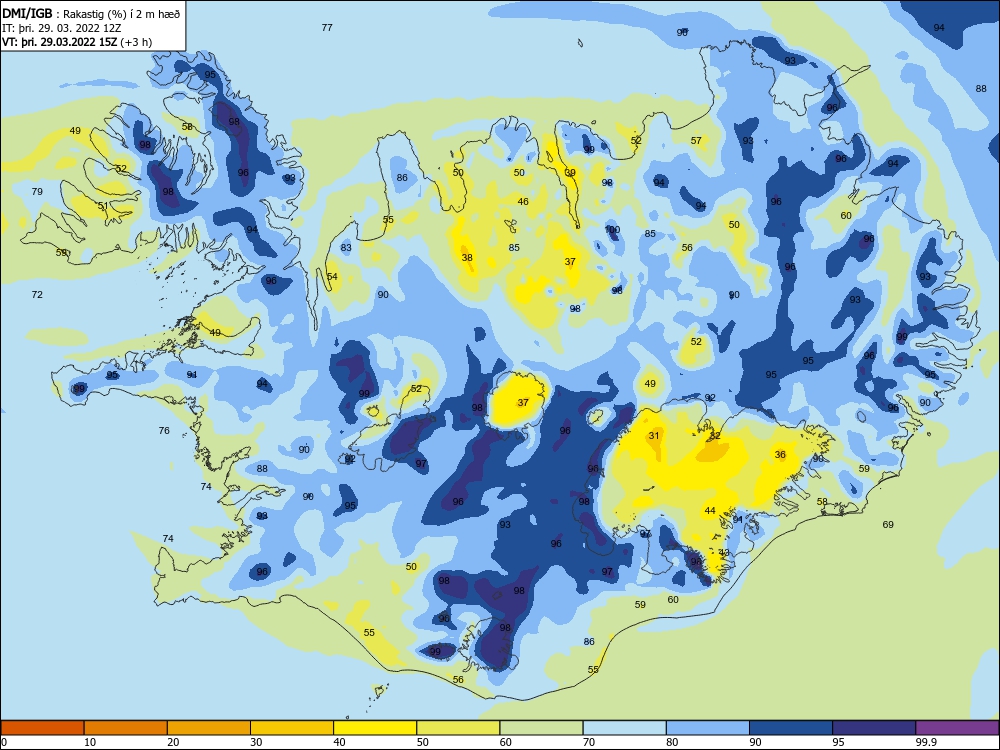
Task: Click the dark blue 90–95 legend segment
Action: 791,728
